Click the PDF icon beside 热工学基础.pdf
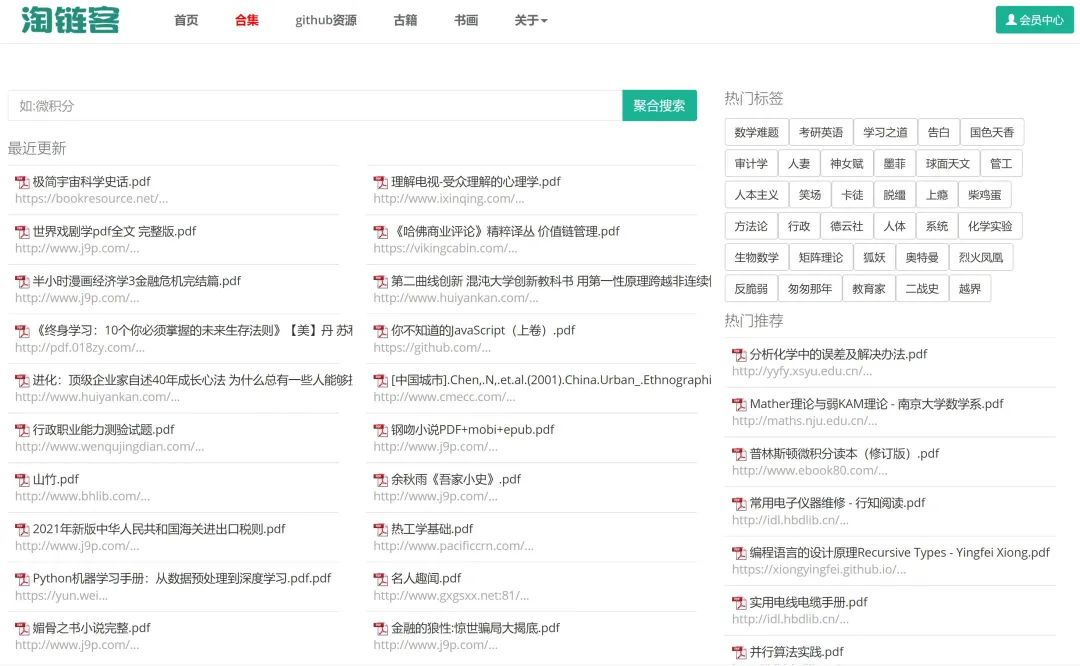The width and height of the screenshot is (1080, 666). click(380, 529)
